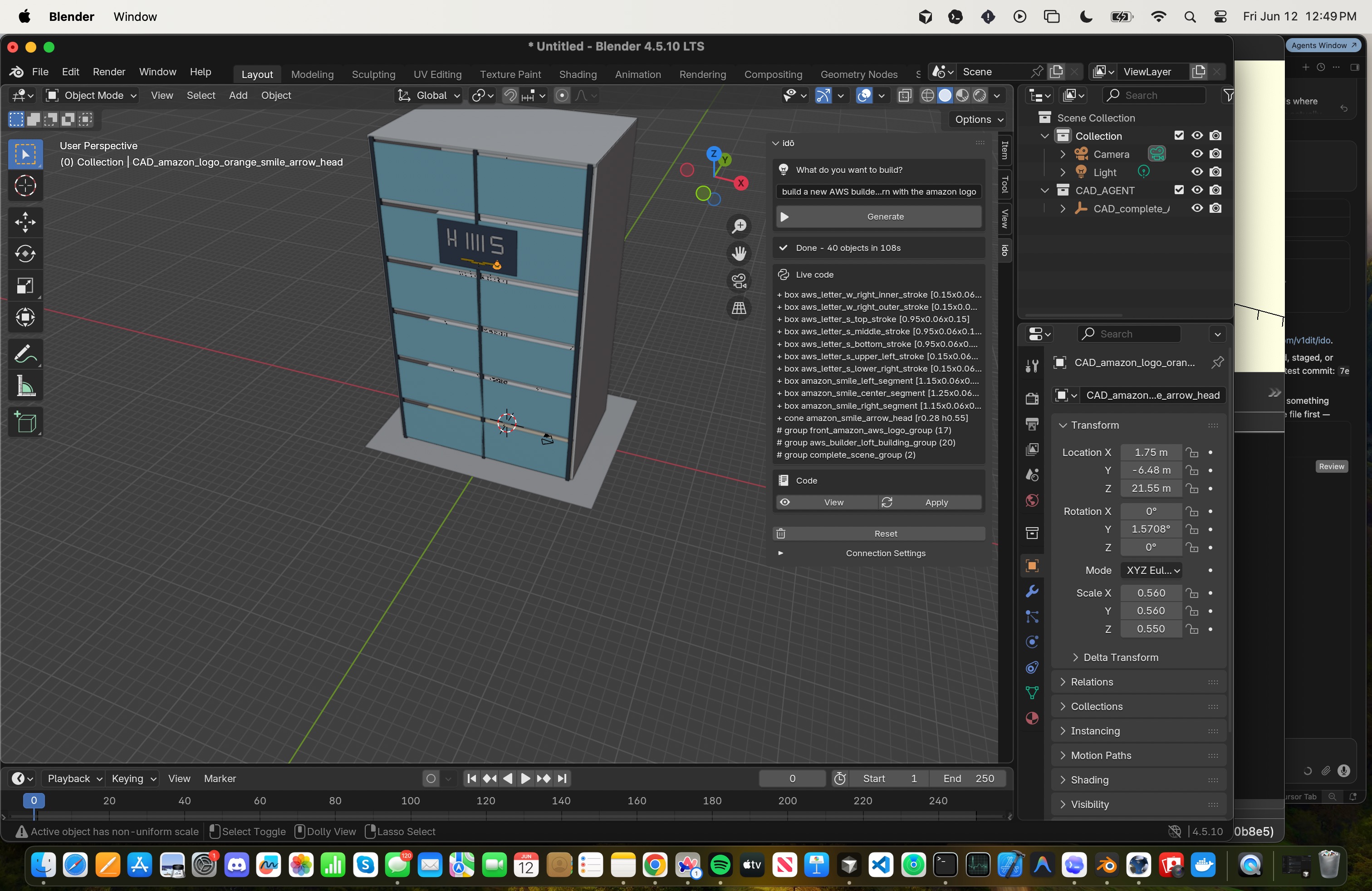Open Material properties sphere icon

[x=1032, y=718]
